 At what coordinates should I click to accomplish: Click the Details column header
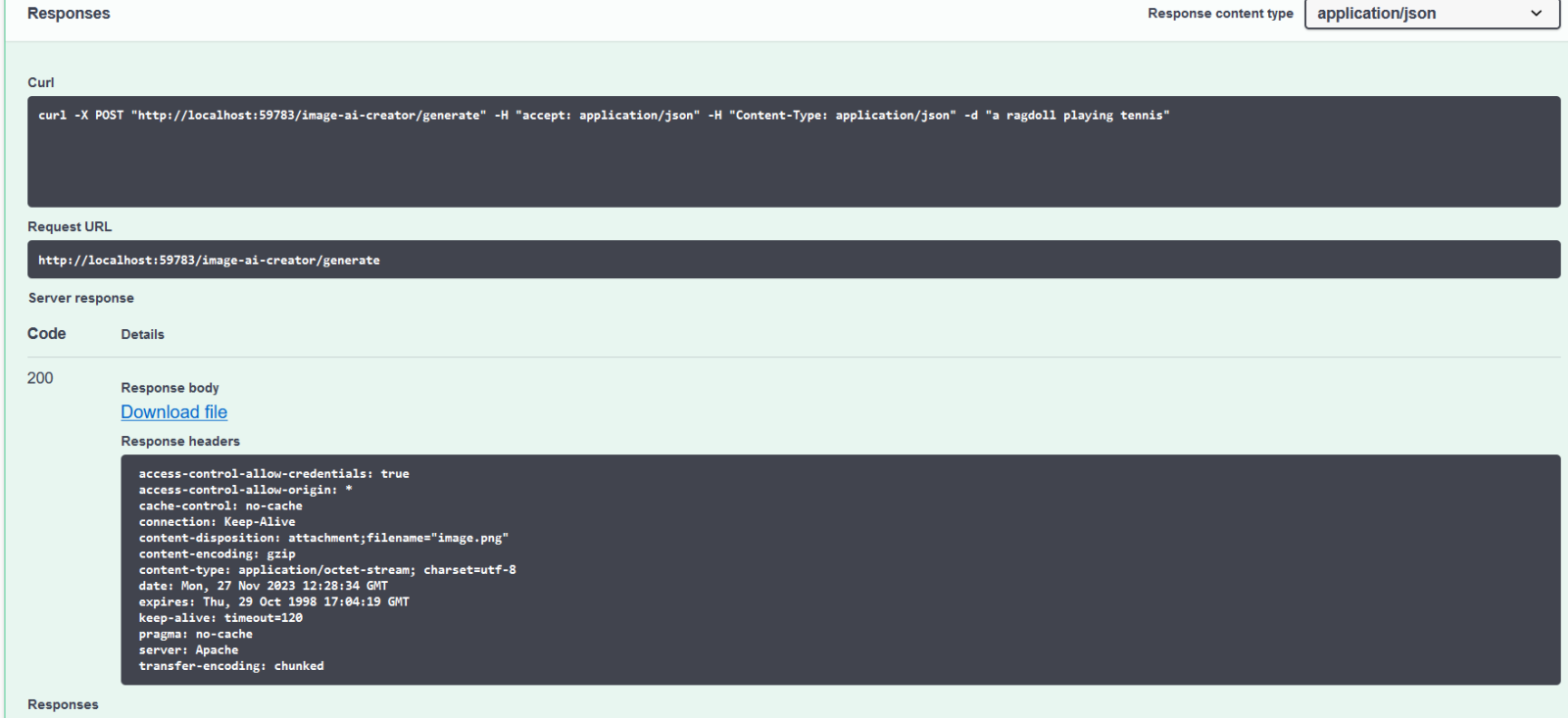[143, 334]
